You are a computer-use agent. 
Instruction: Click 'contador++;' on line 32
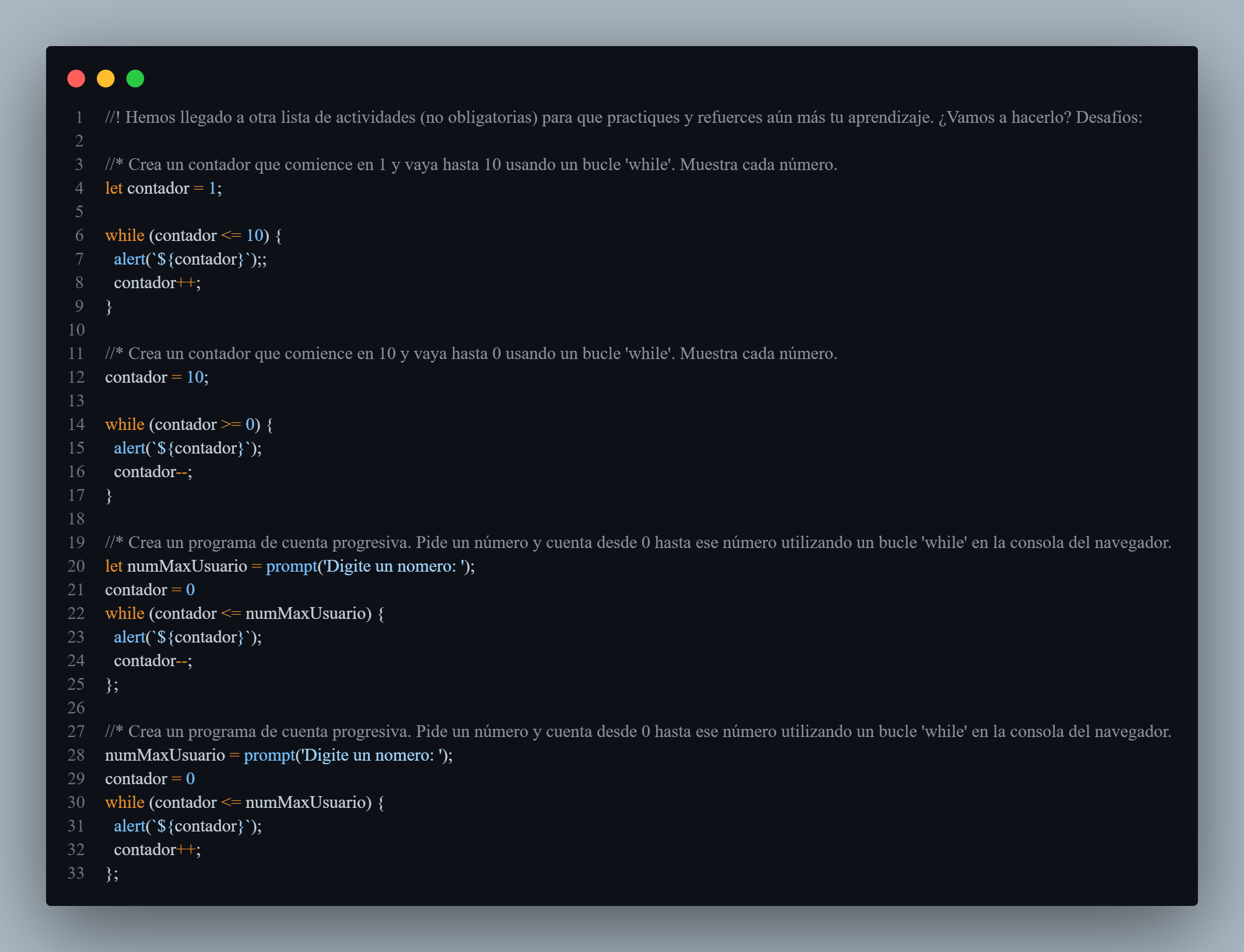pos(157,849)
